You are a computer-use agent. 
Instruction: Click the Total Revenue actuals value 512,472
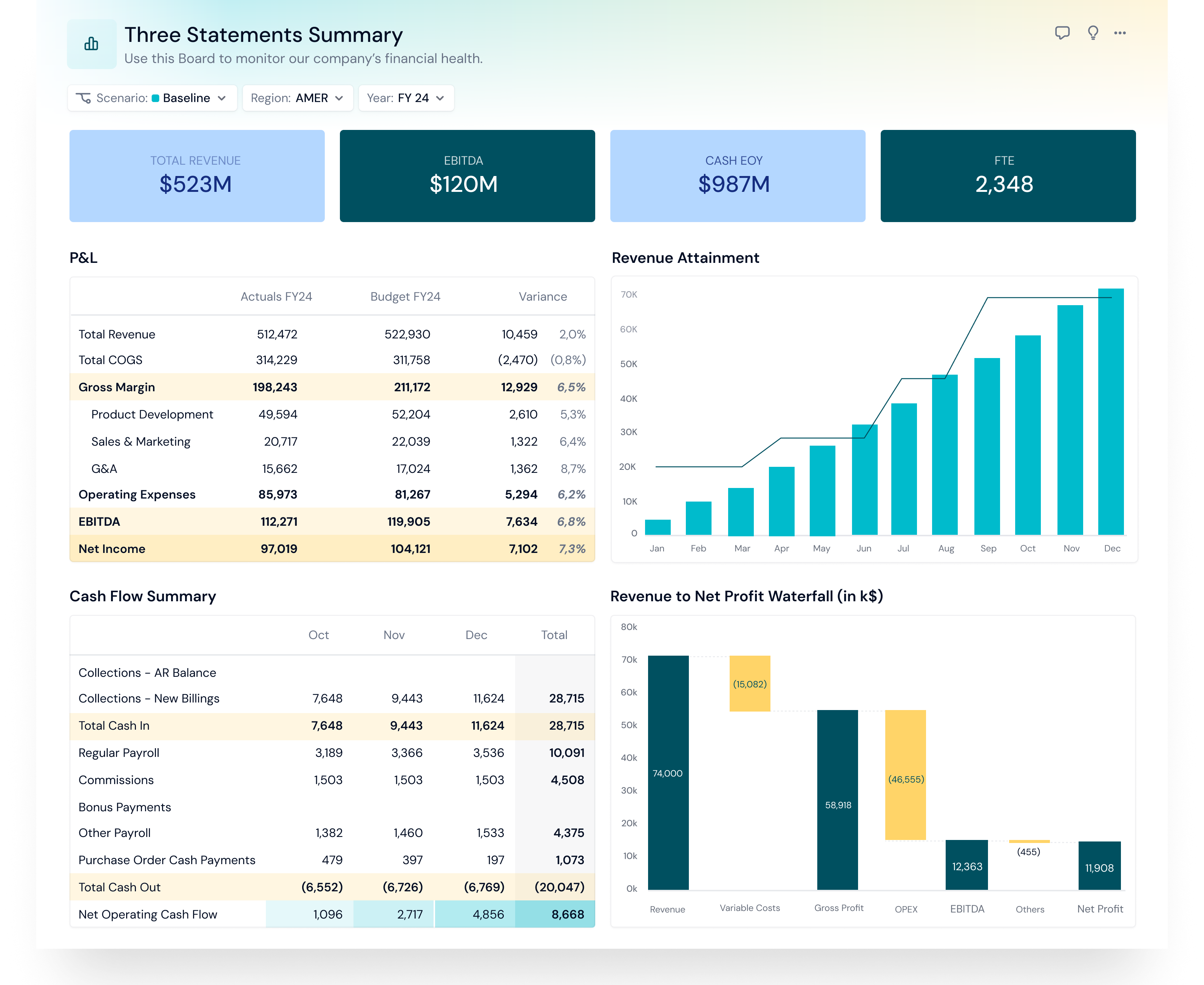pyautogui.click(x=277, y=335)
